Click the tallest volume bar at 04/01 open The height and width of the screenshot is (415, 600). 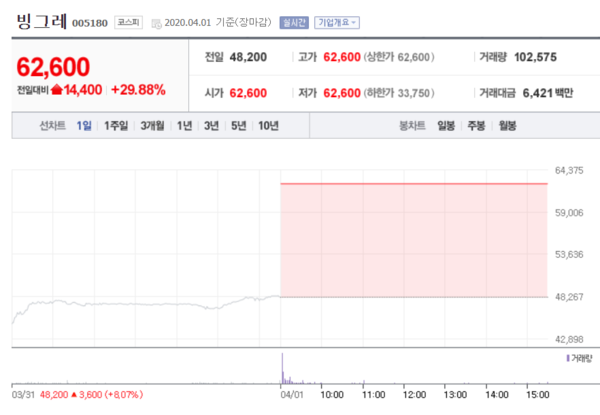pyautogui.click(x=282, y=368)
